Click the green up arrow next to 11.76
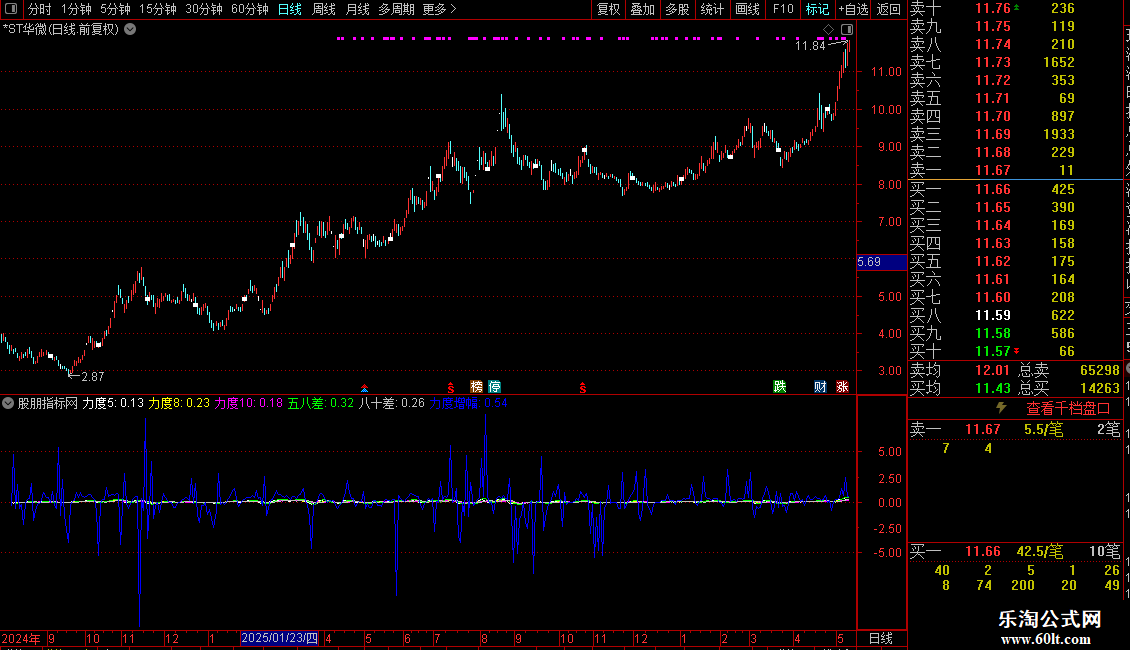The height and width of the screenshot is (650, 1130). 1016,7
